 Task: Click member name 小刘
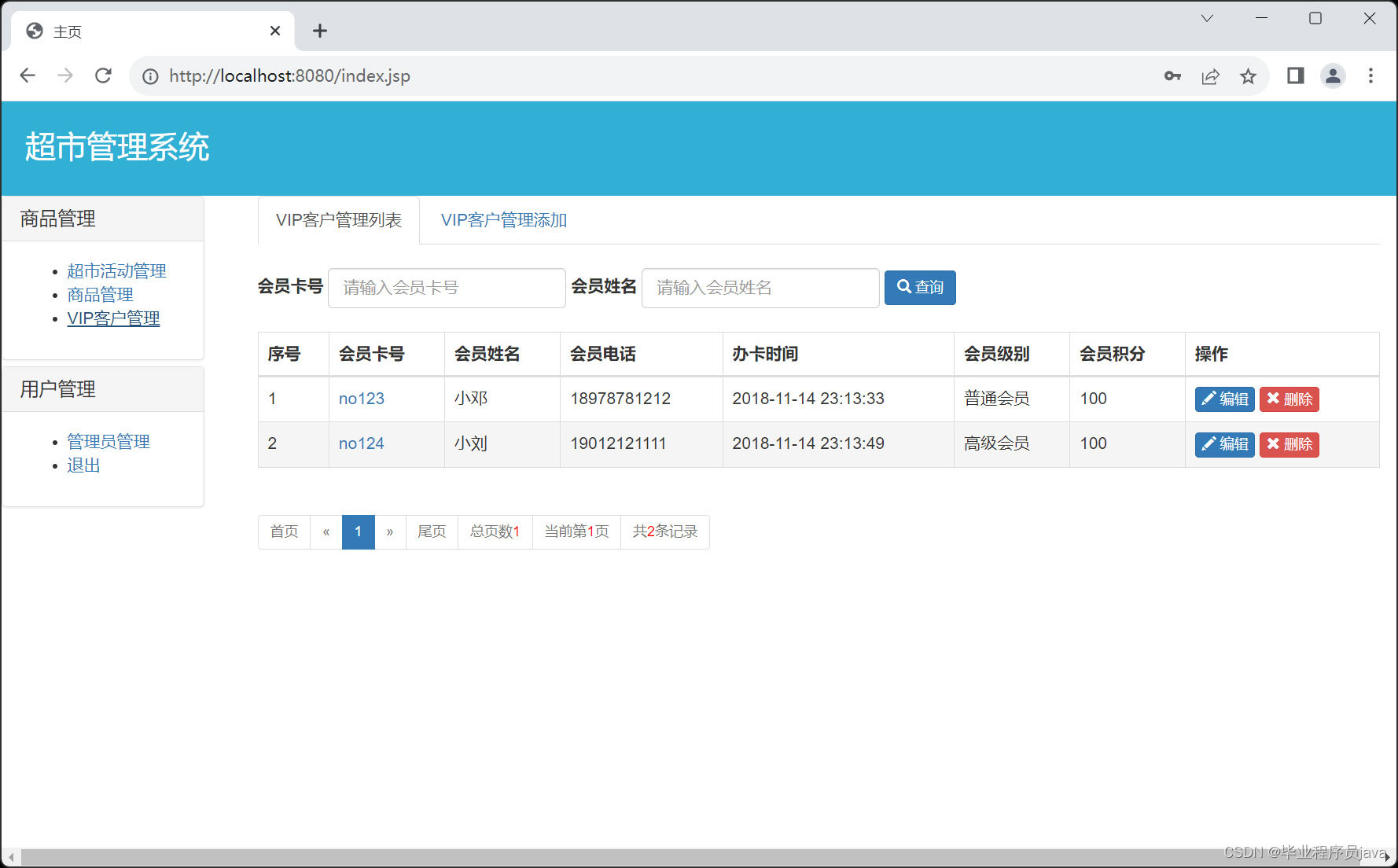coord(471,443)
